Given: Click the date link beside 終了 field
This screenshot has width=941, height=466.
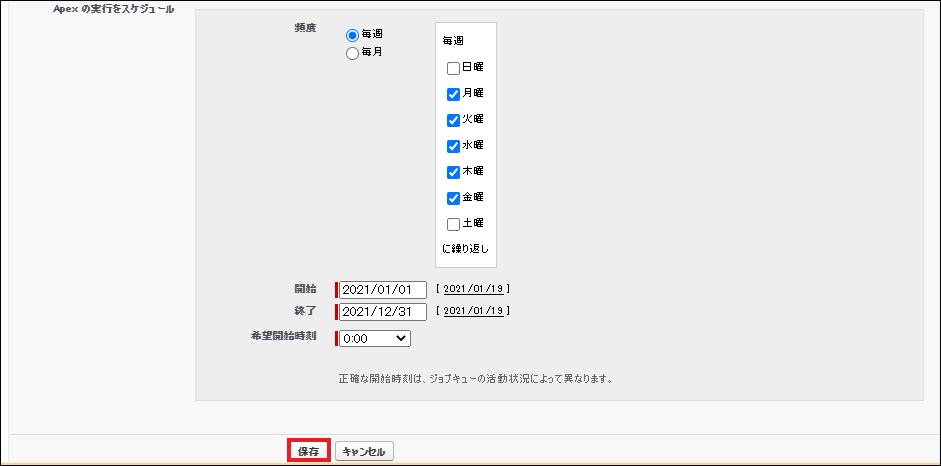Looking at the screenshot, I should [x=473, y=311].
